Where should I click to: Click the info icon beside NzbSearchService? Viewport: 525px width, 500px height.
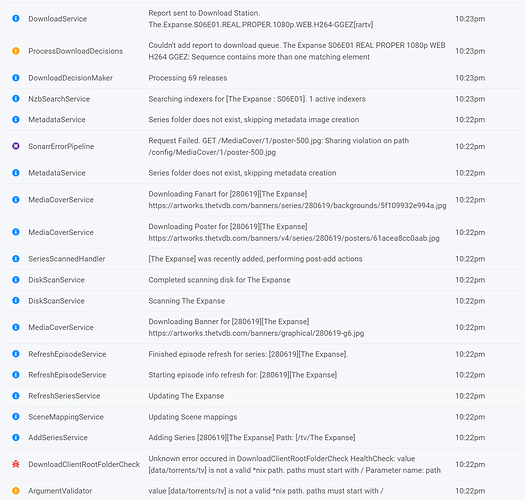[16, 98]
